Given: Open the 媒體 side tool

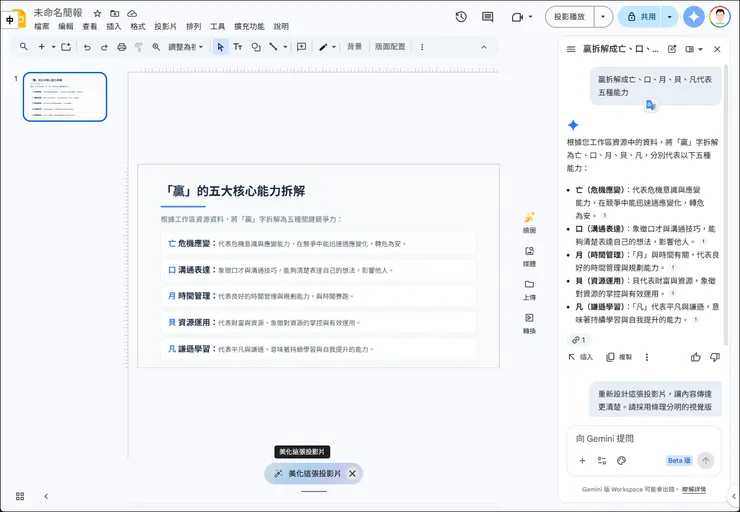Looking at the screenshot, I should point(530,256).
